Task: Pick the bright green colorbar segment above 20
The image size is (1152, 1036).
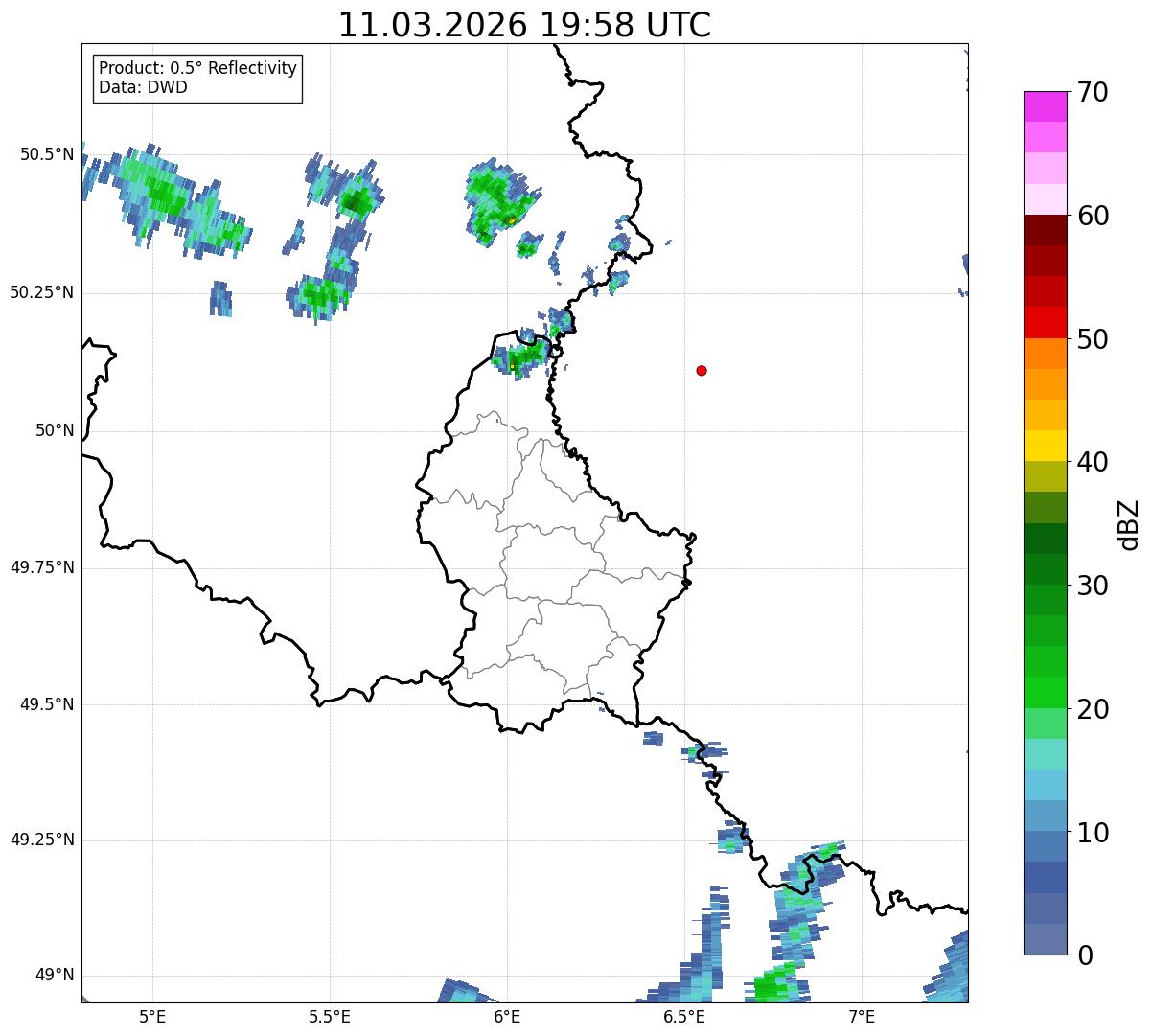Action: point(1045,692)
